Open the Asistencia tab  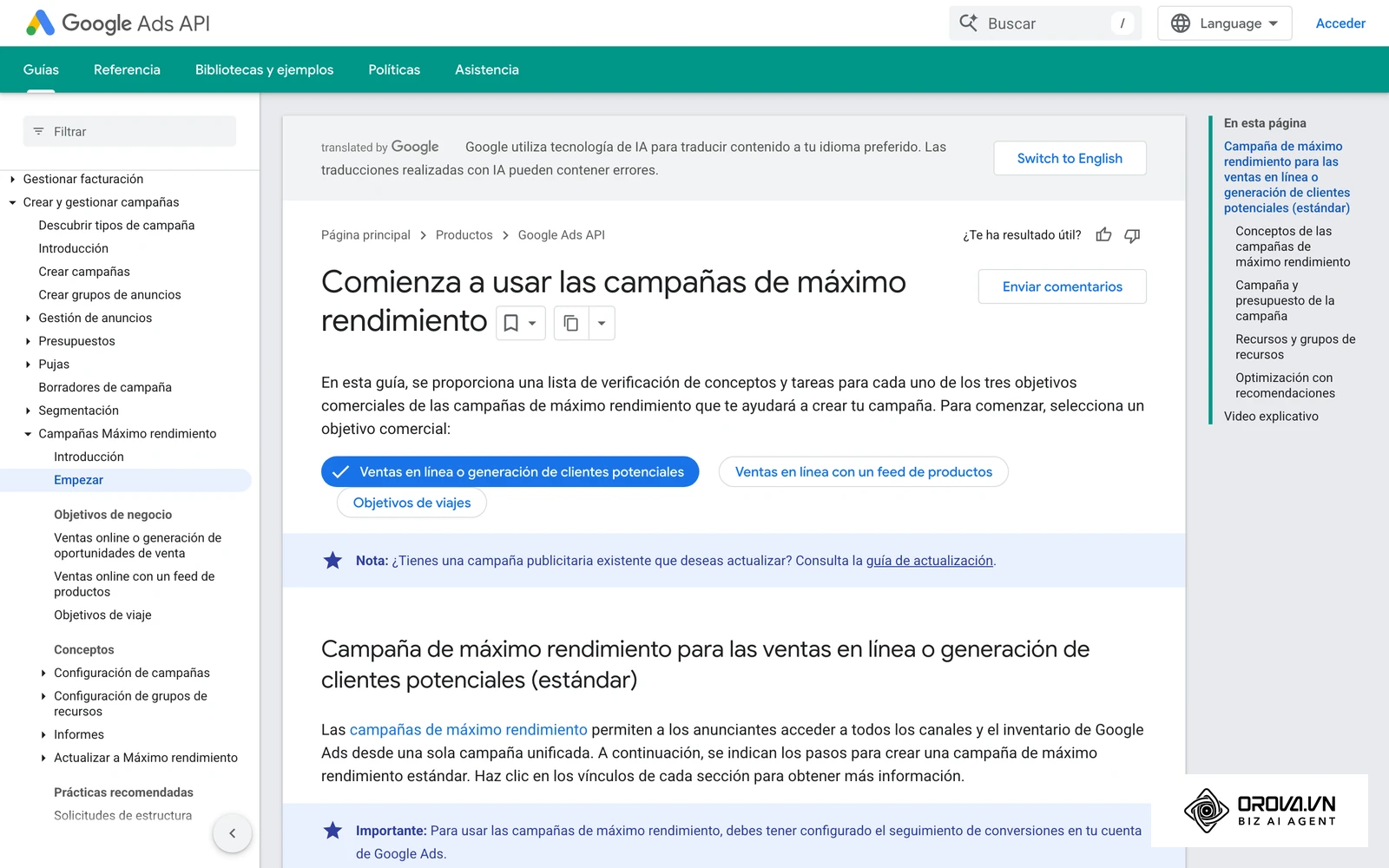(487, 69)
